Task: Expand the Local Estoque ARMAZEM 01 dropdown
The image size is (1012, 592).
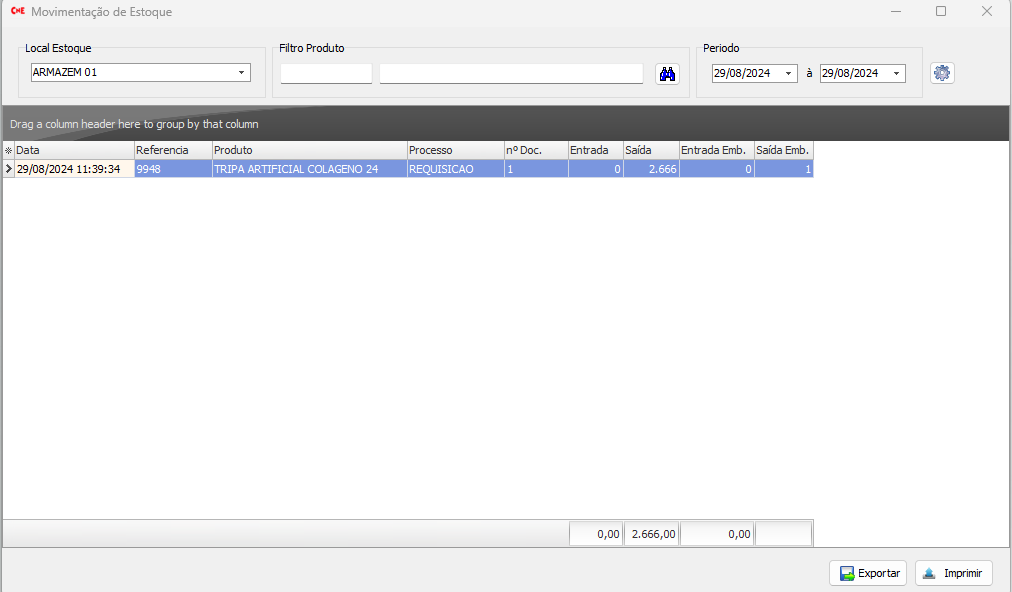Action: [241, 73]
